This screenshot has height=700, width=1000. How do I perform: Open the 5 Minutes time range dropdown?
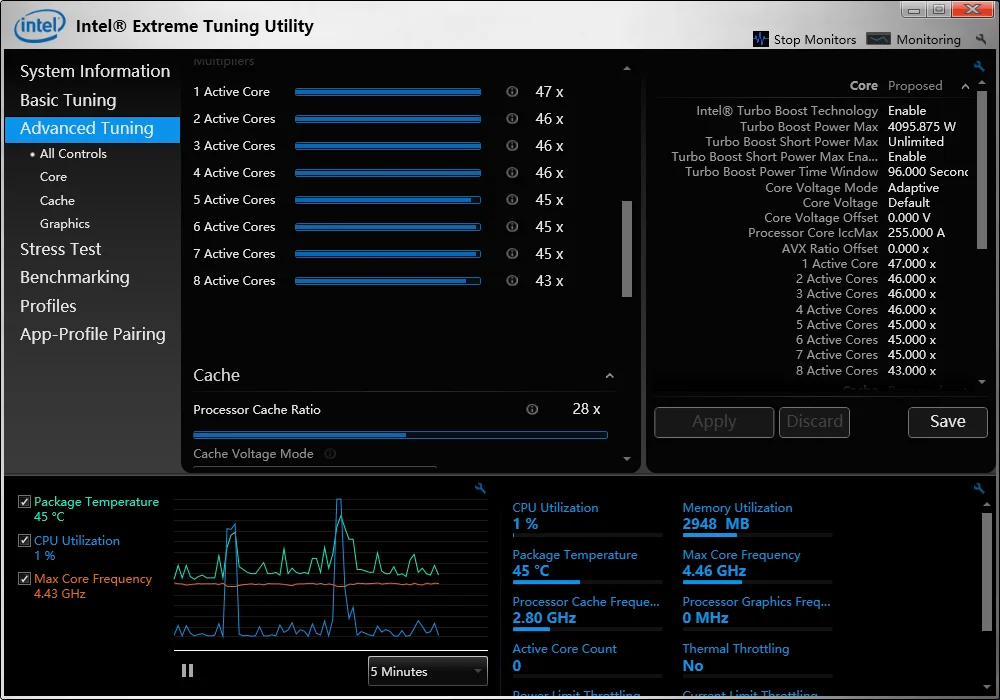tap(427, 671)
